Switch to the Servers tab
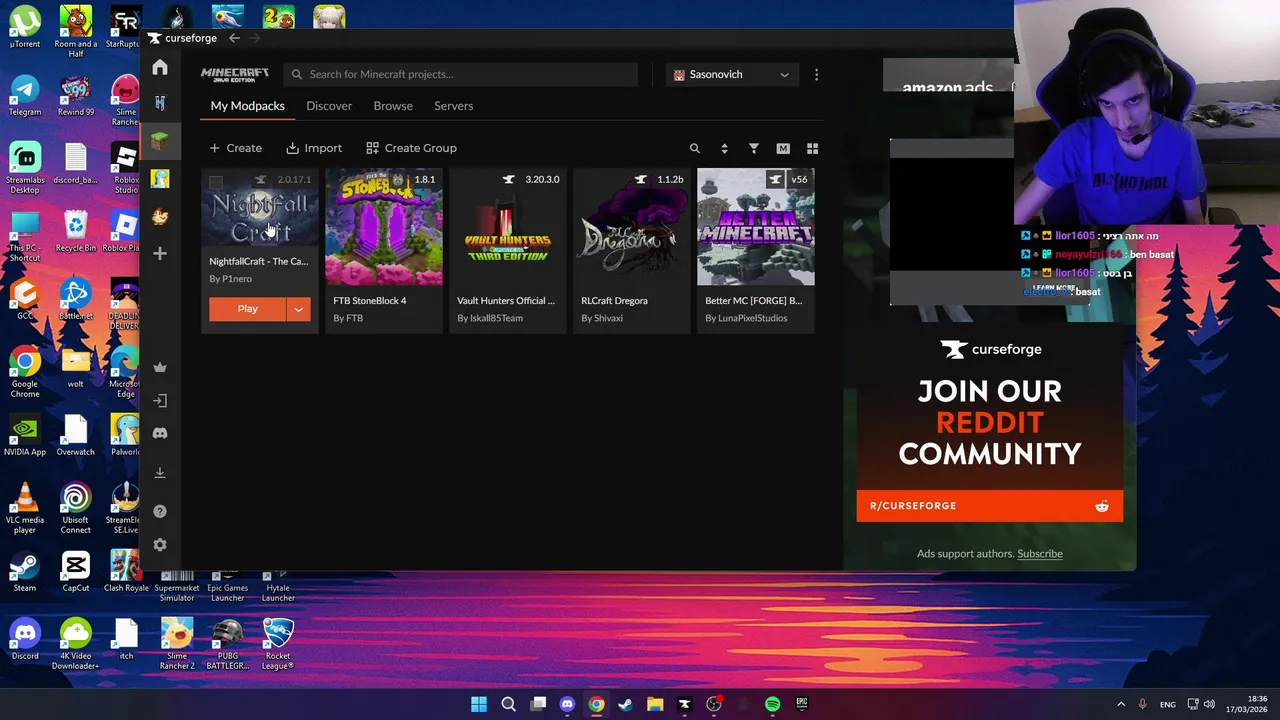This screenshot has height=720, width=1280. pos(453,106)
